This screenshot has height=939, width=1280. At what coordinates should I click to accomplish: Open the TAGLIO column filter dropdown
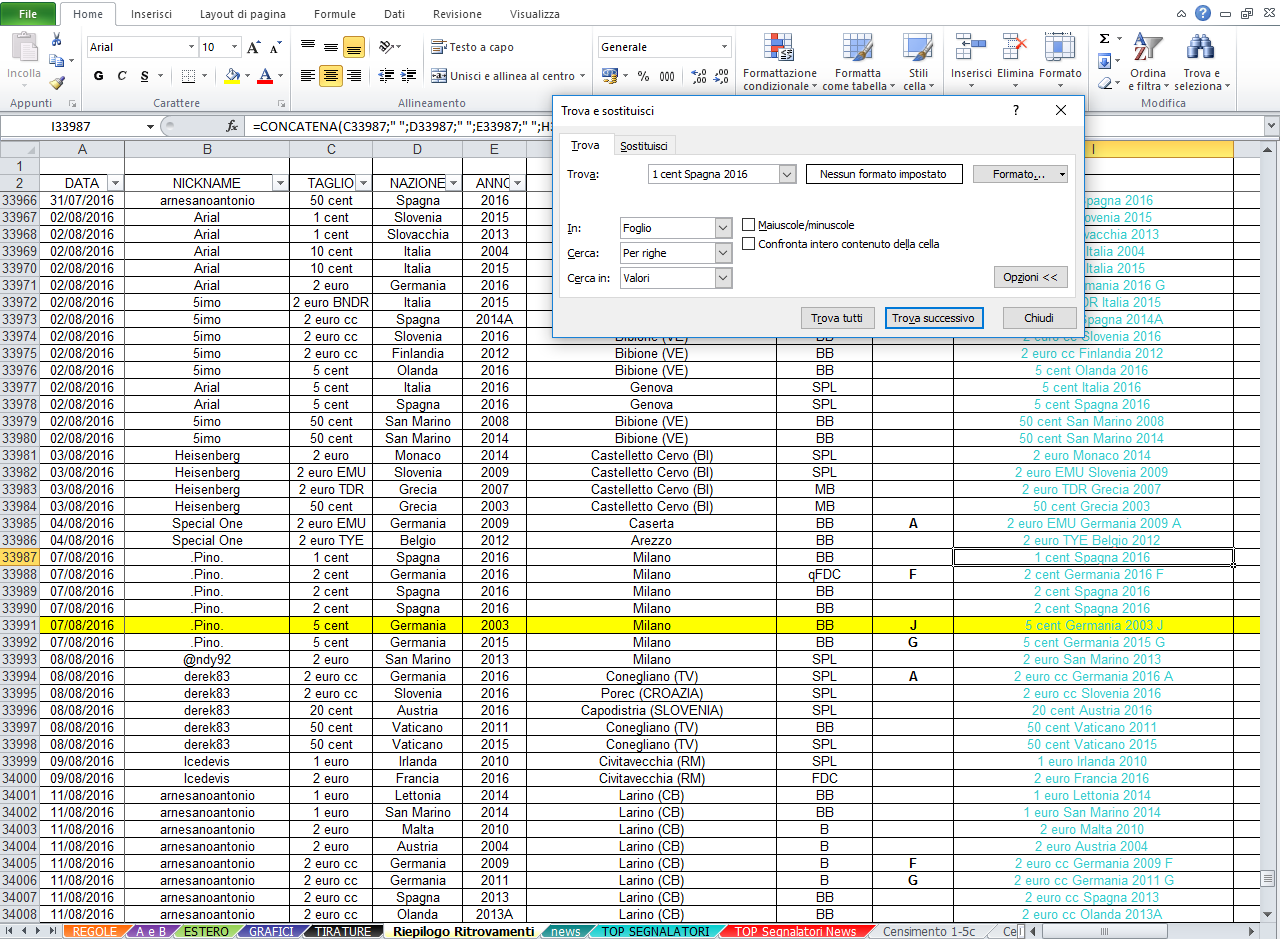tap(364, 183)
